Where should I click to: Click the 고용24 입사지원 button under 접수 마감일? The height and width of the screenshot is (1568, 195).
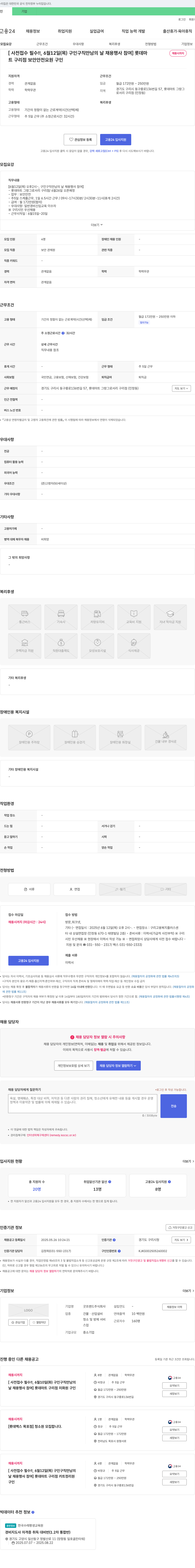pos(29,960)
